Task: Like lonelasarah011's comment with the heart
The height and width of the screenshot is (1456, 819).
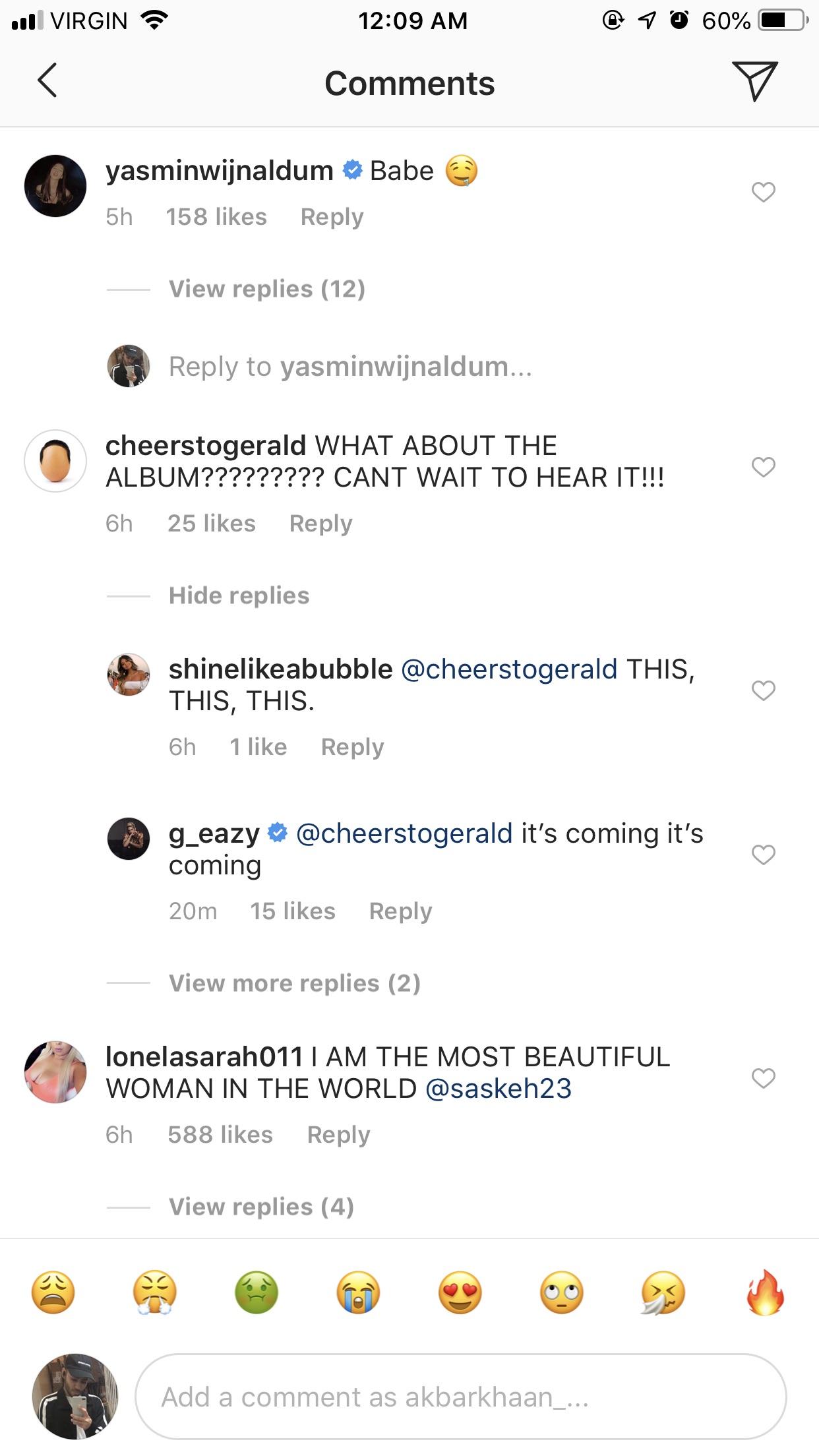Action: [x=764, y=1079]
